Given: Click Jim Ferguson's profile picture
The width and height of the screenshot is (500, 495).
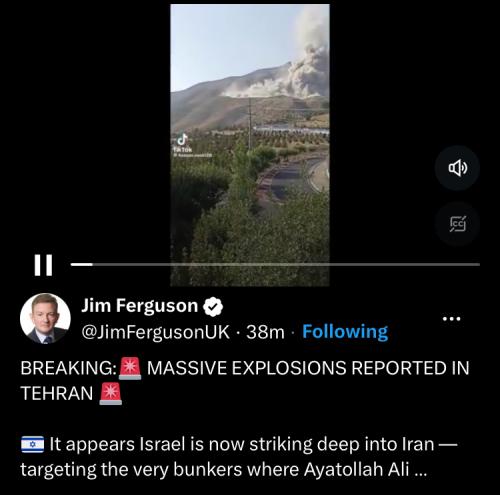Looking at the screenshot, I should (x=45, y=318).
